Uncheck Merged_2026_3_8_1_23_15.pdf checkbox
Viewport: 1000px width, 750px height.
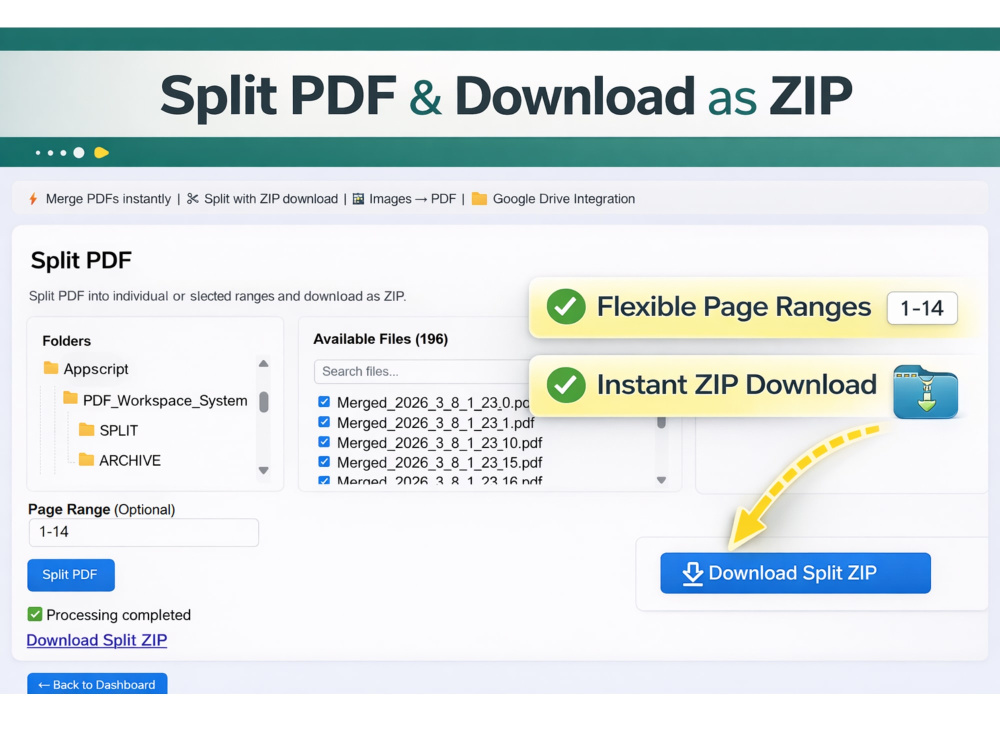tap(324, 461)
